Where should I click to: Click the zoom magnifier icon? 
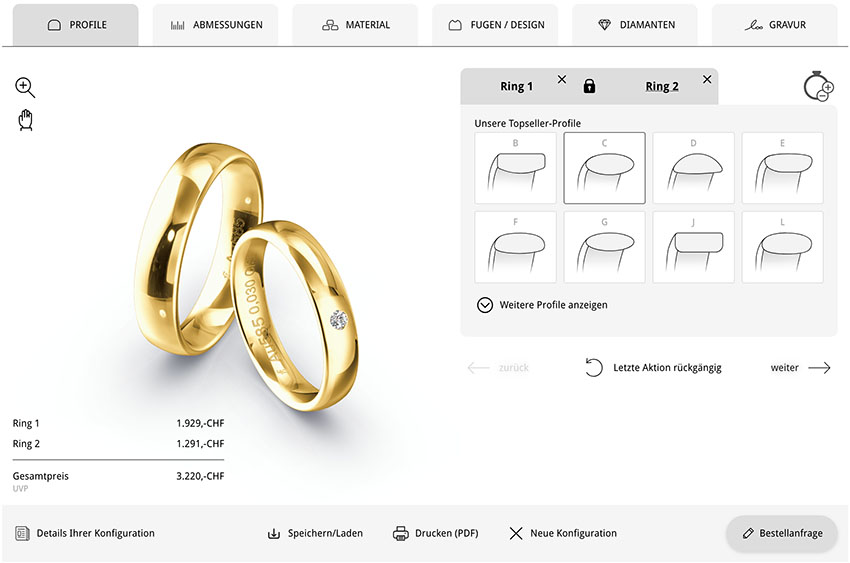[x=25, y=87]
